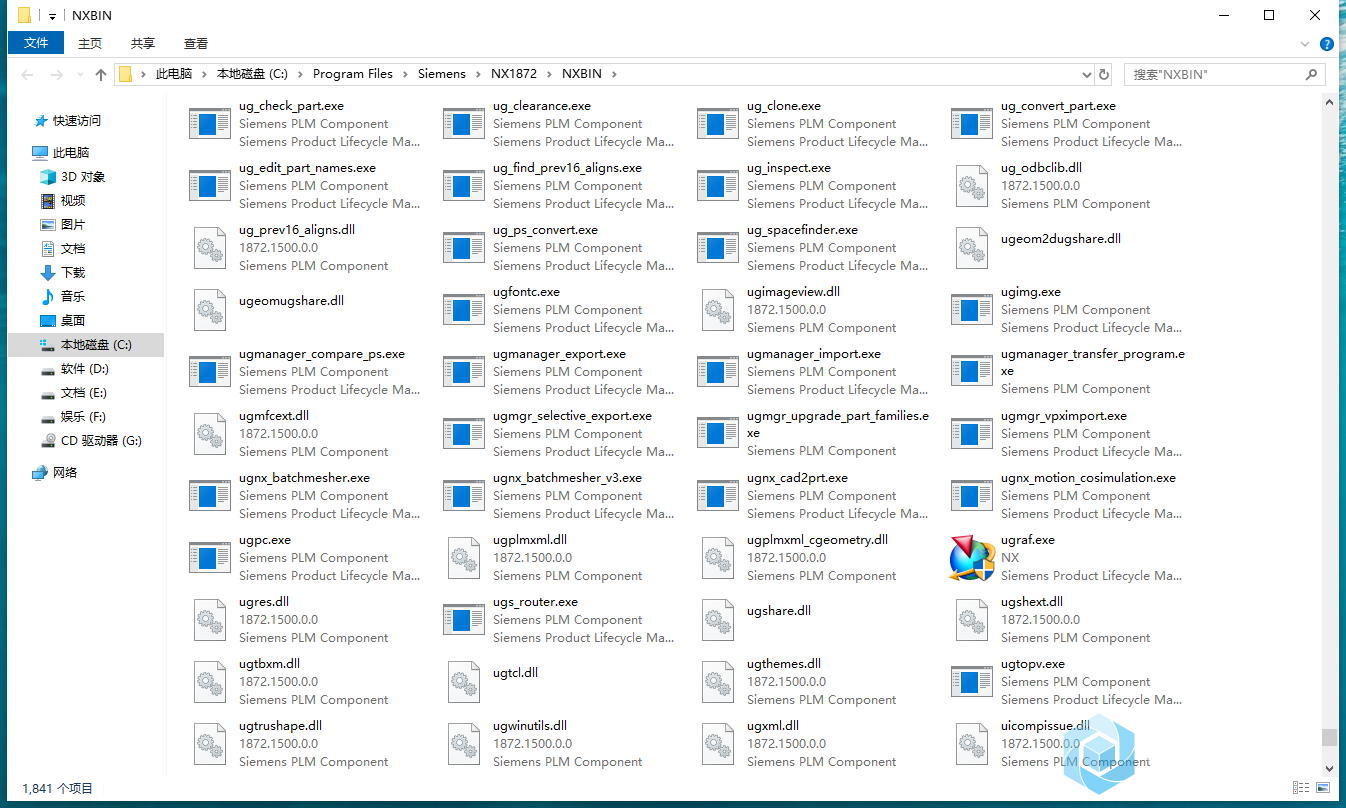Expand chevron after Program Files in path
The image size is (1346, 808).
(x=405, y=74)
